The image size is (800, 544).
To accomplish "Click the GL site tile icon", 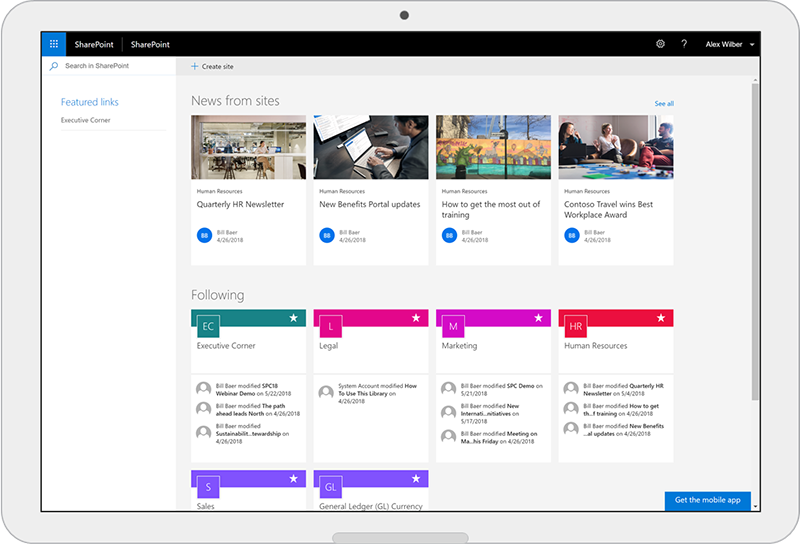I will (x=331, y=487).
